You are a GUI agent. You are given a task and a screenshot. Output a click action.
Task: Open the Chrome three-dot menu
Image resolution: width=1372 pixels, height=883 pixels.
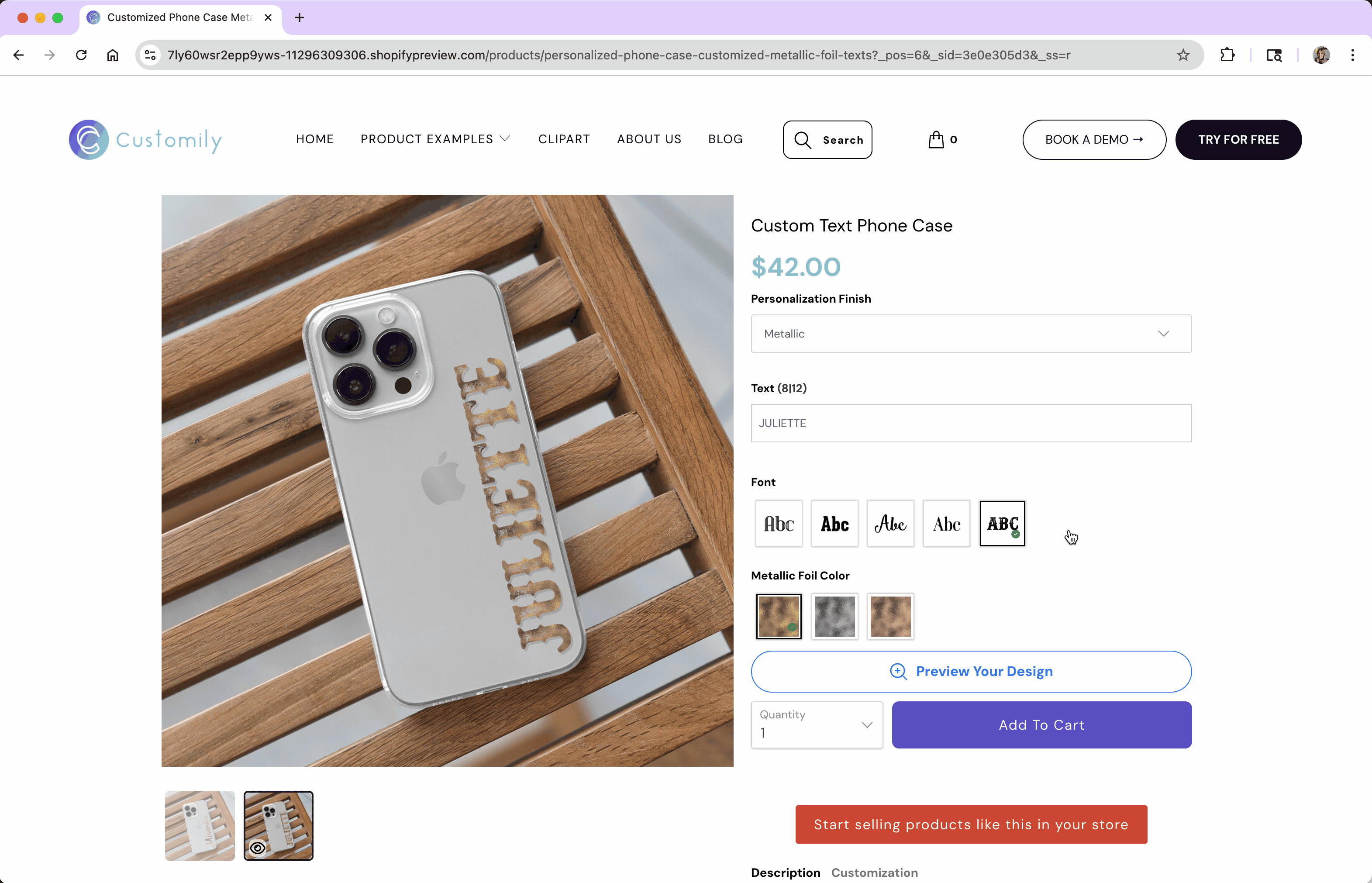pyautogui.click(x=1352, y=55)
